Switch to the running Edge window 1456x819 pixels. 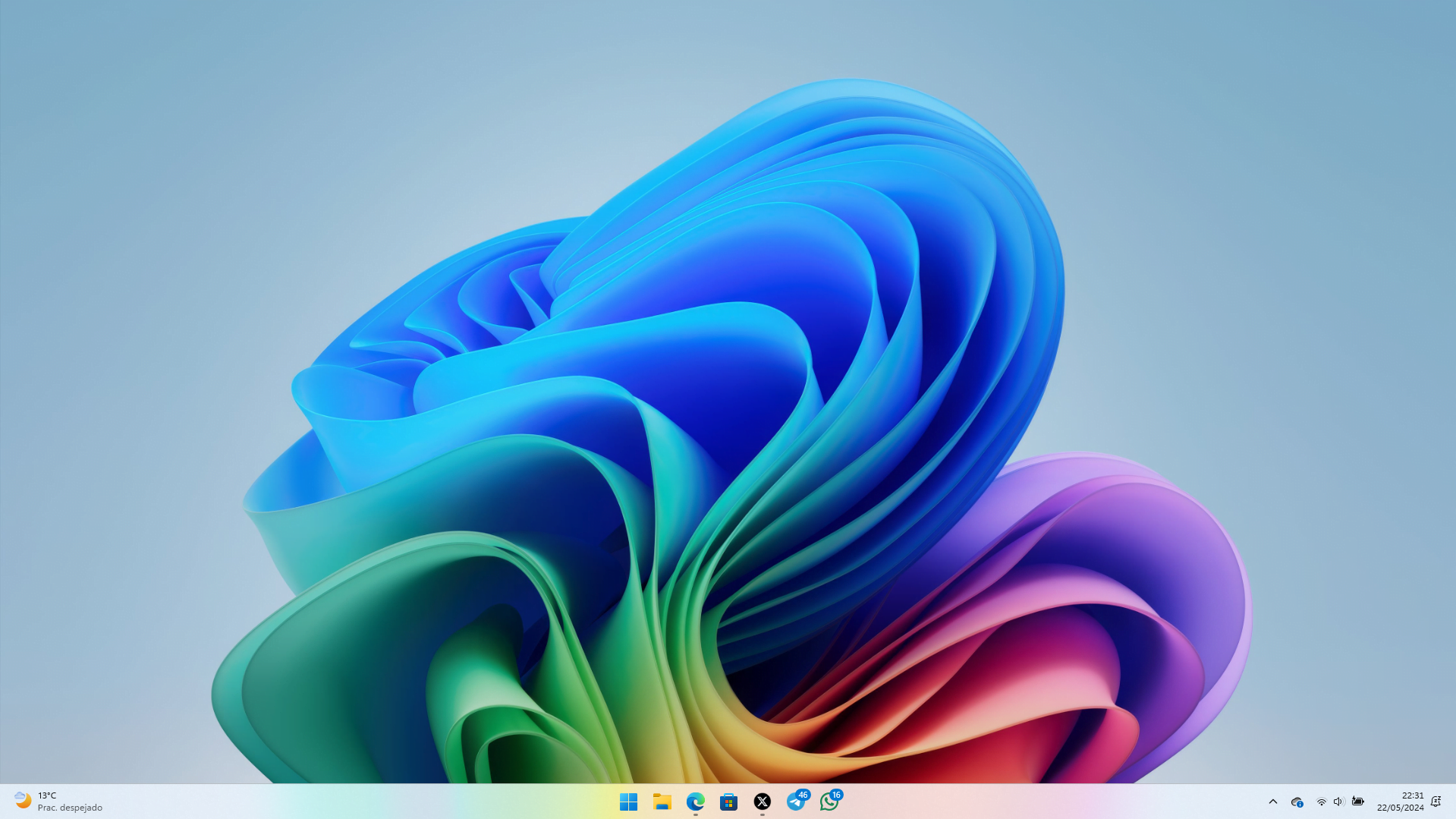click(x=695, y=802)
